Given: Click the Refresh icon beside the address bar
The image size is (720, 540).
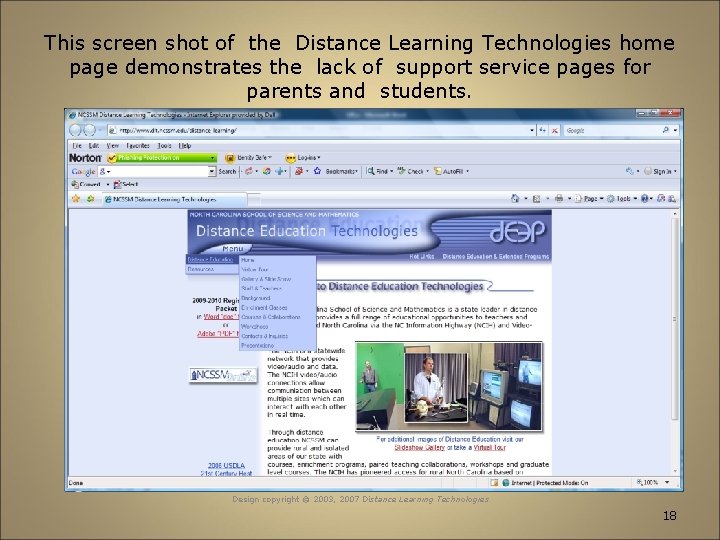Looking at the screenshot, I should [543, 130].
